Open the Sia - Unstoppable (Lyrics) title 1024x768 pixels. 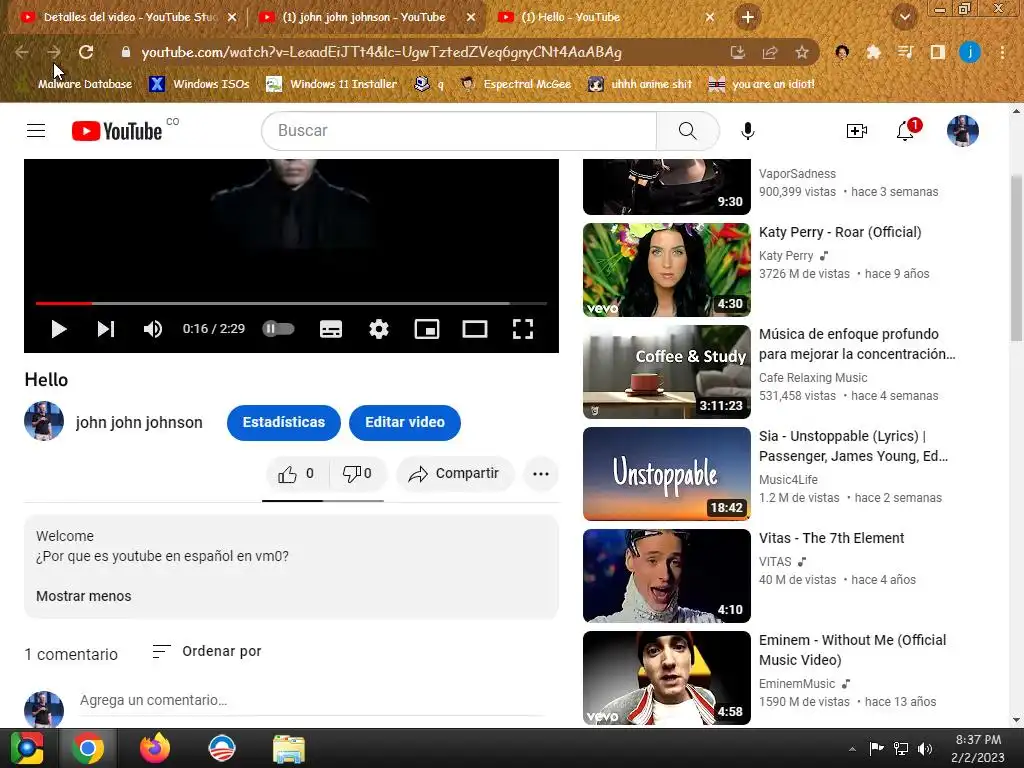point(853,446)
